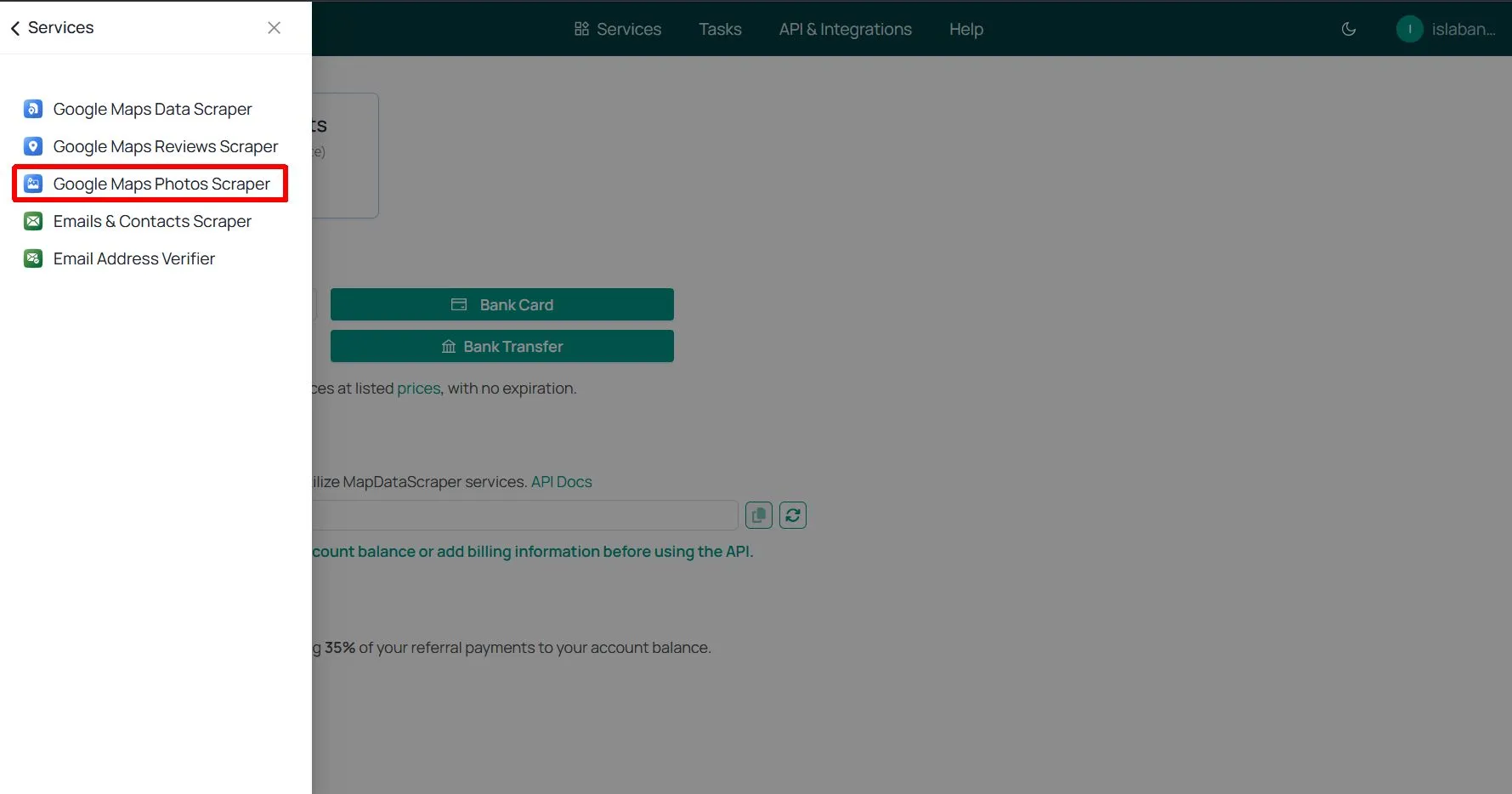Copy the API key with copy icon
Screen dimensions: 1512x794
(759, 515)
